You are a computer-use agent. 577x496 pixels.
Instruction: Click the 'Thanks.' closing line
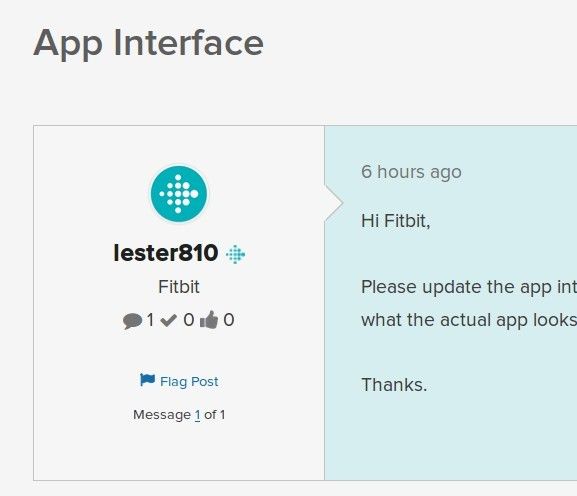point(394,385)
